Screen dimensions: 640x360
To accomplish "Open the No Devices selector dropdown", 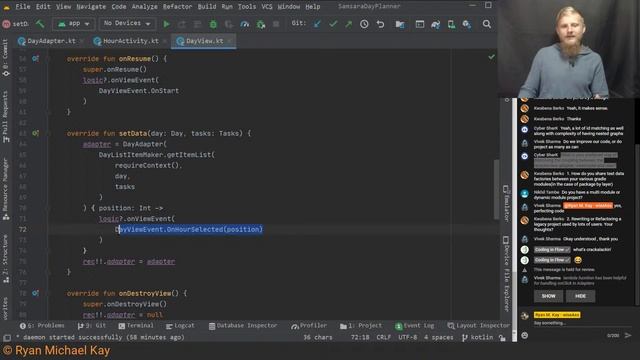I will point(127,24).
